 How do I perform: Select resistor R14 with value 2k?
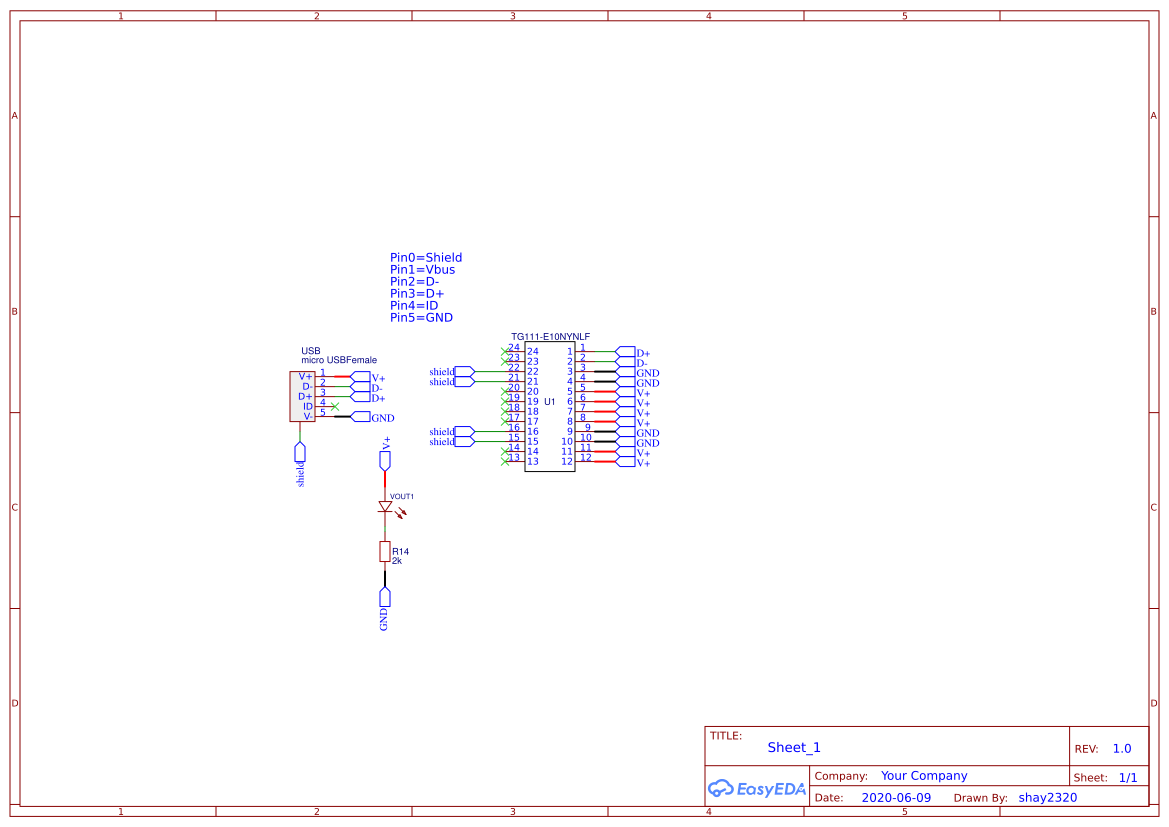click(x=385, y=549)
